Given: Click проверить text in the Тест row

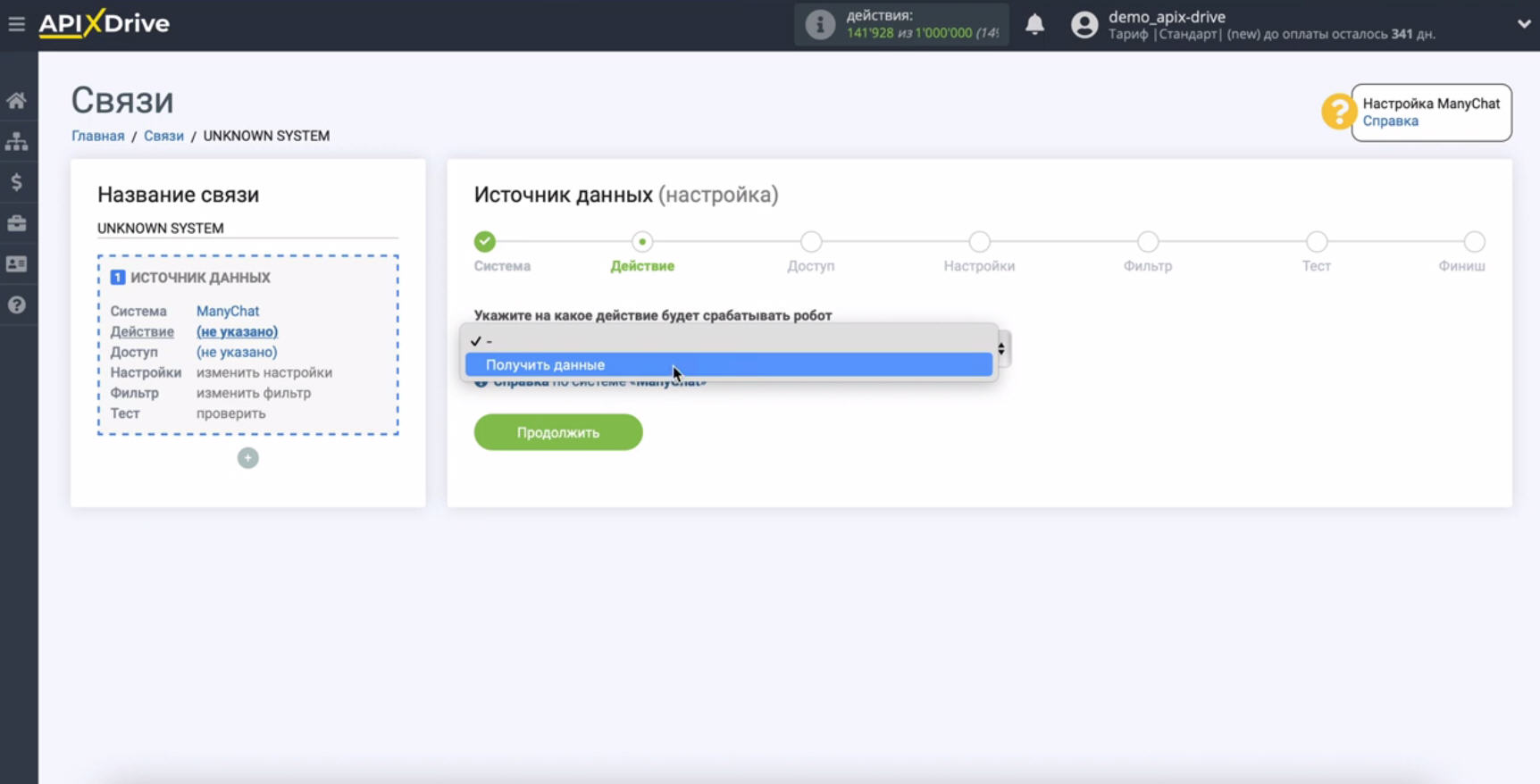Looking at the screenshot, I should pos(230,414).
